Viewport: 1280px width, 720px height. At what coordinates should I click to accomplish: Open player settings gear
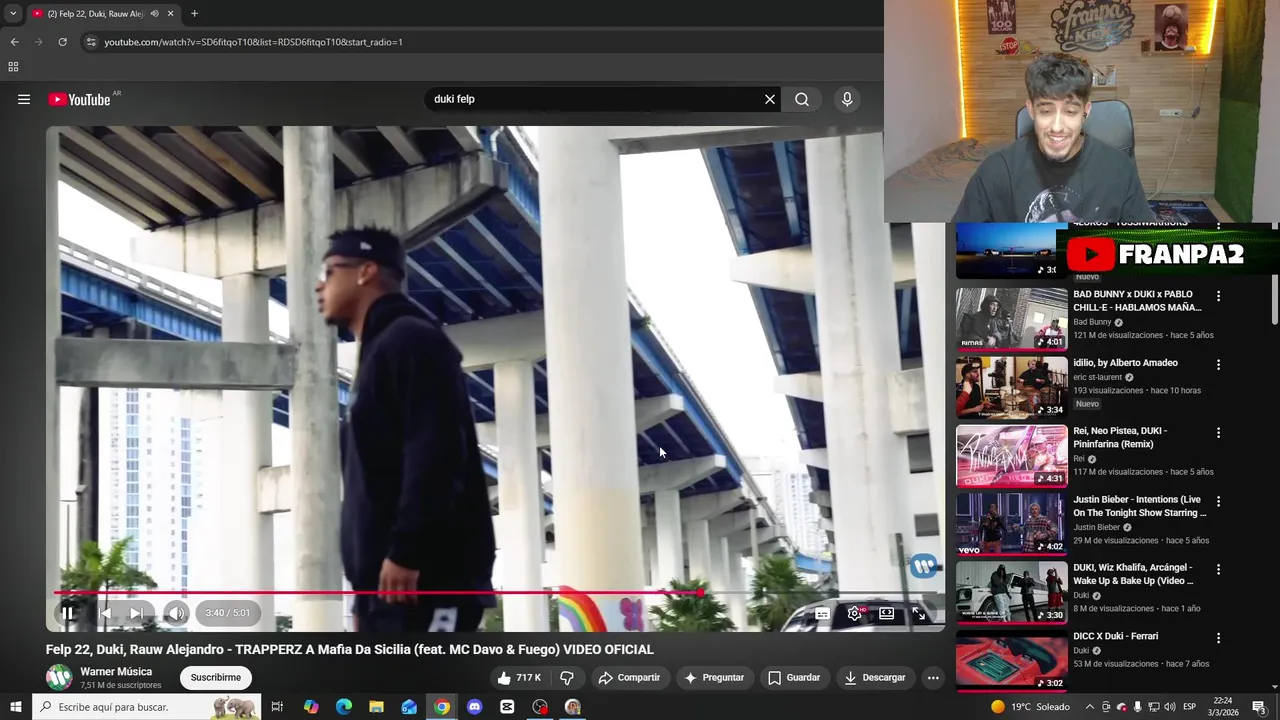click(854, 614)
